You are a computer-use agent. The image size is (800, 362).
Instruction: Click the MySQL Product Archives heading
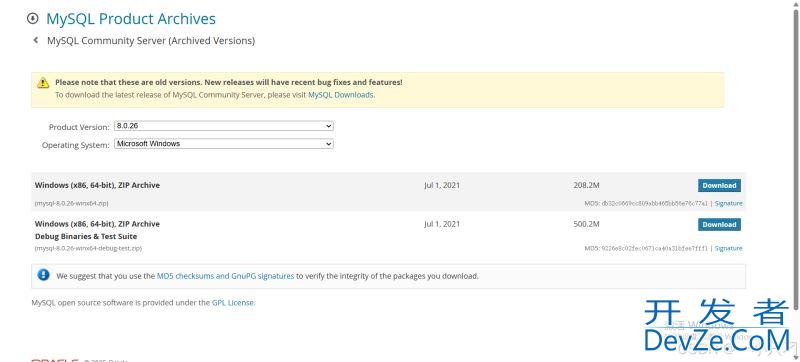pos(131,19)
